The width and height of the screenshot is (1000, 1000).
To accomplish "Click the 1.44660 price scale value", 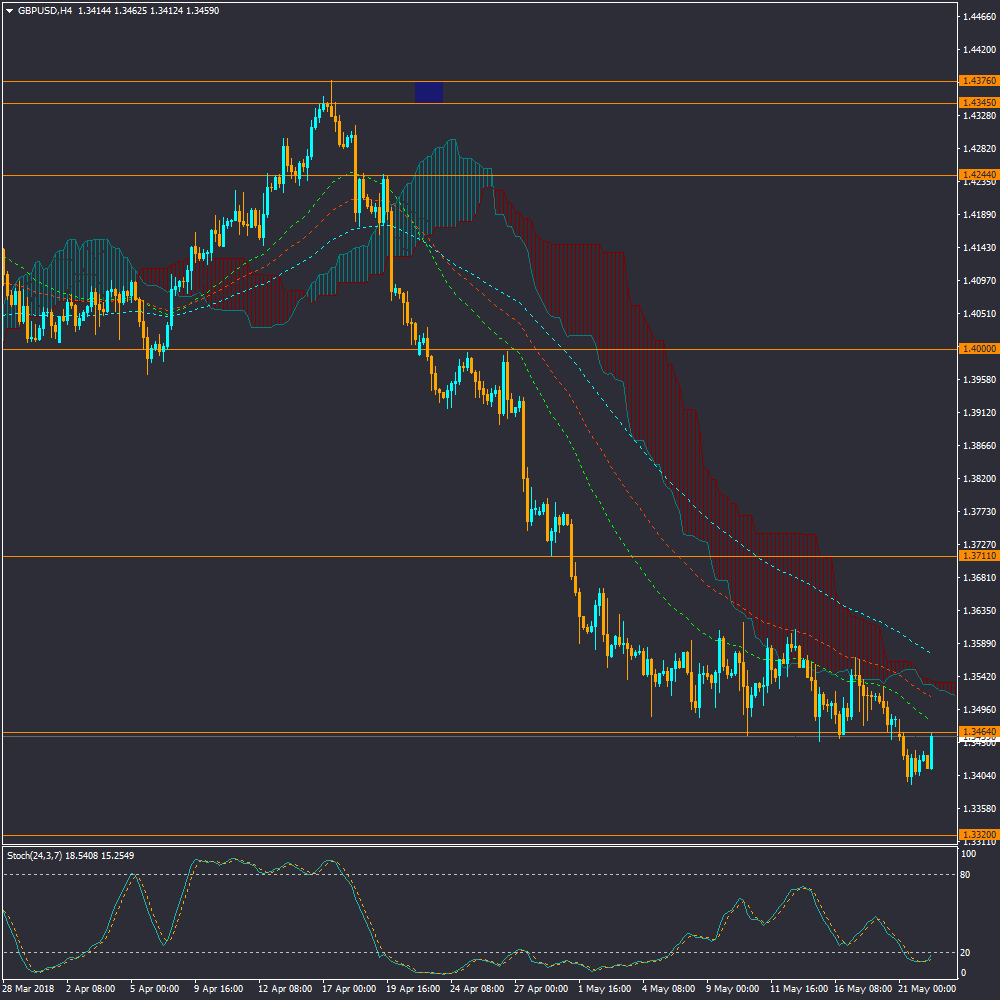I will coord(977,17).
